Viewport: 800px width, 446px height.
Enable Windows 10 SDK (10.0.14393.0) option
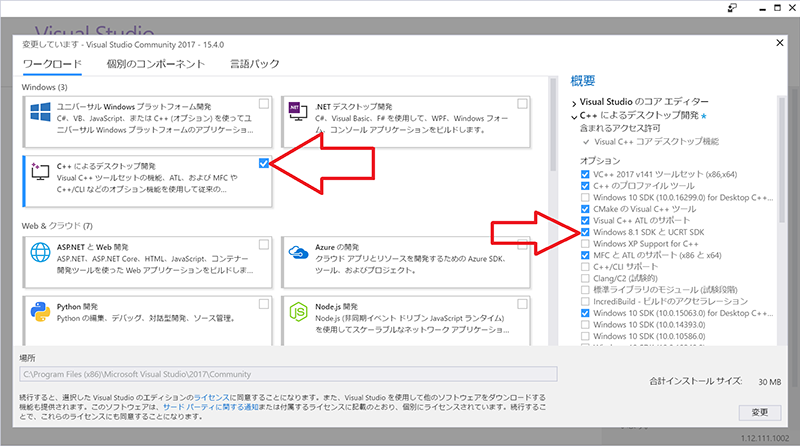point(585,325)
